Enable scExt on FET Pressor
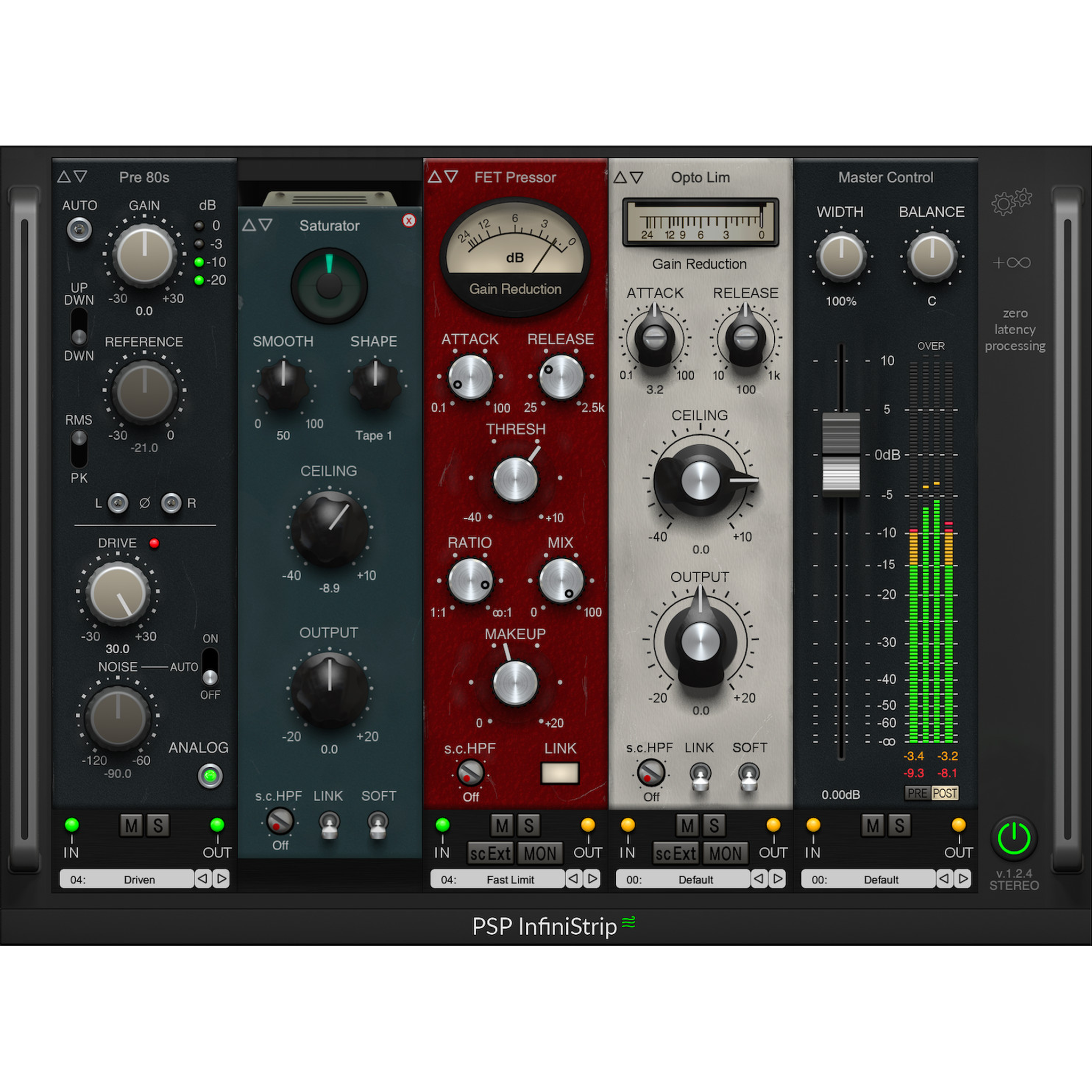1092x1092 pixels. (x=489, y=854)
